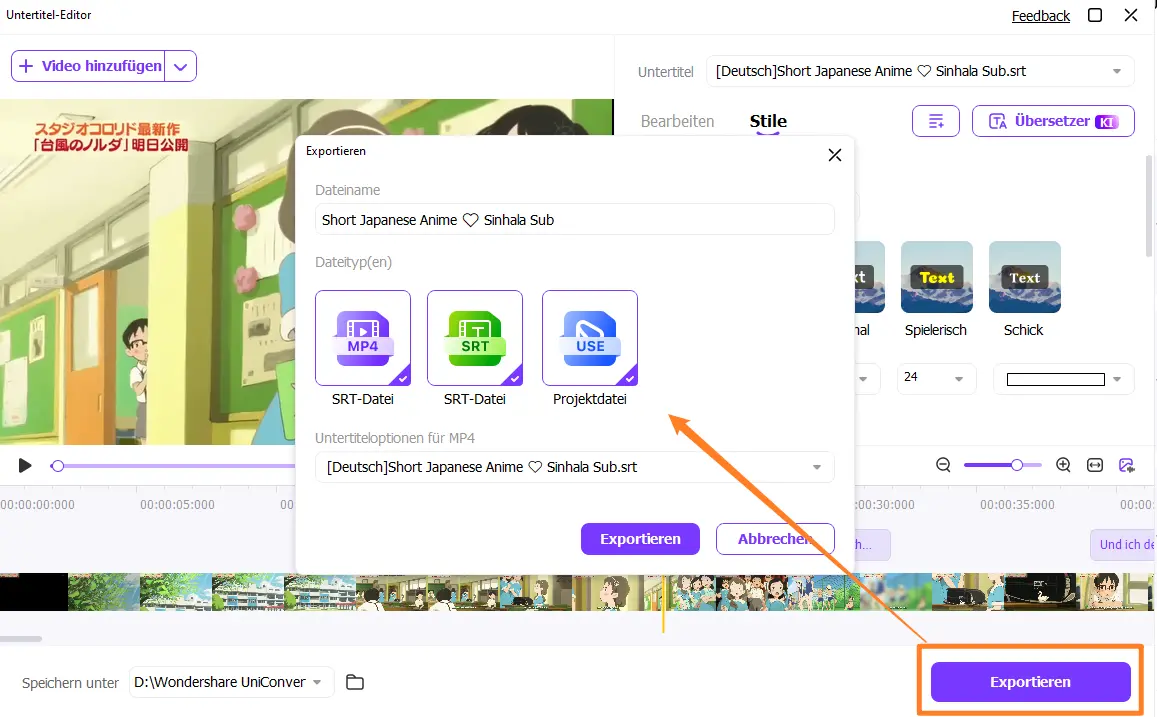Click Exportieren in the export dialog
The height and width of the screenshot is (717, 1157).
640,538
